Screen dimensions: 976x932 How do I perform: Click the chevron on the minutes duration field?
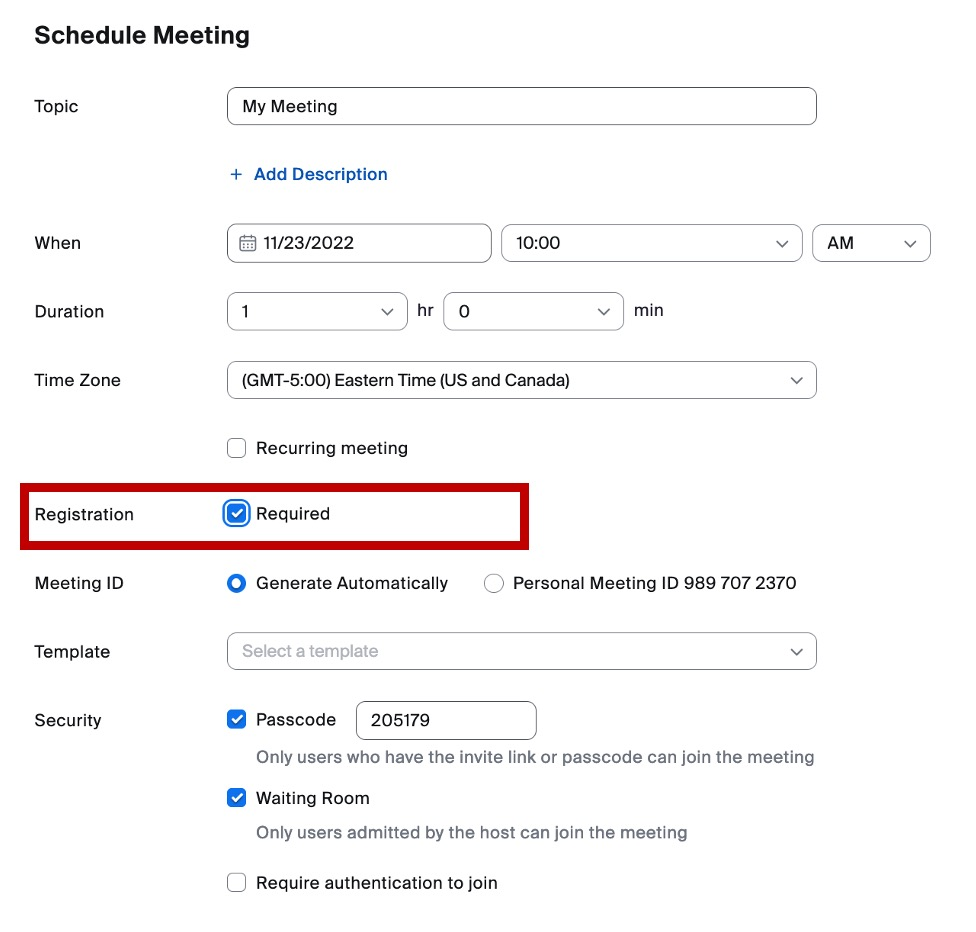coord(603,311)
